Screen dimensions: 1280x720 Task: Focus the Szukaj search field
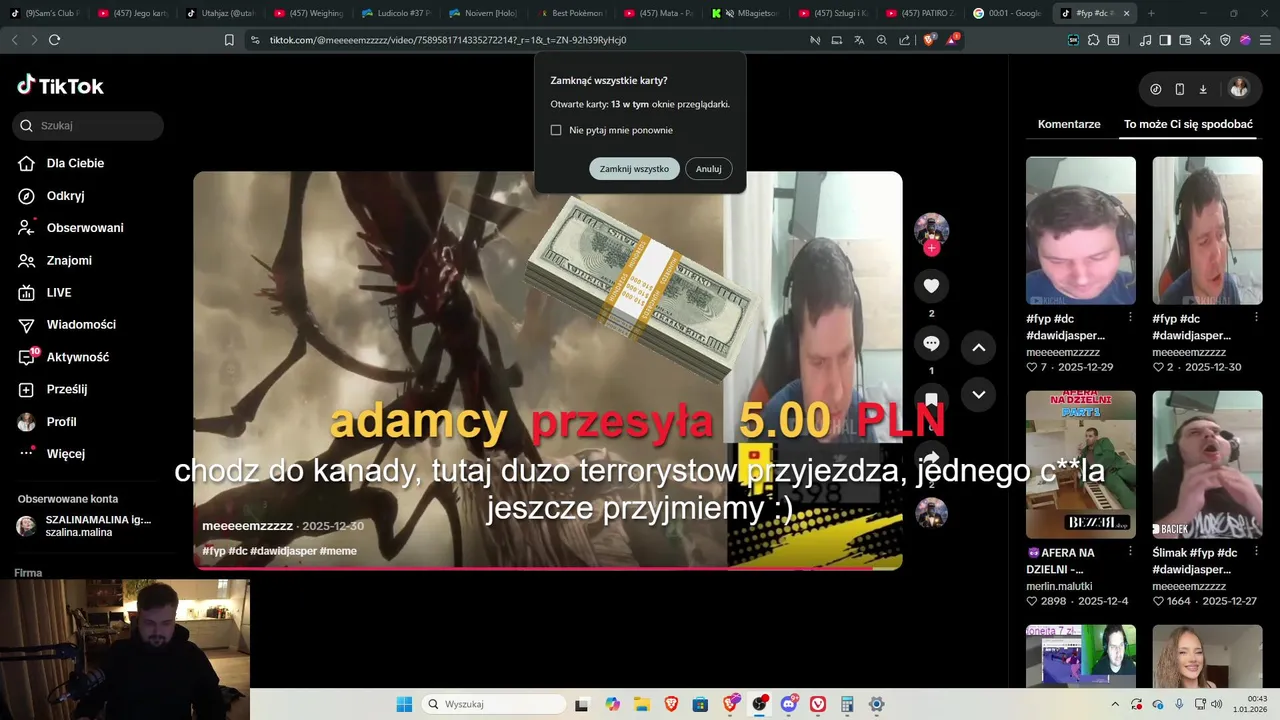(x=88, y=126)
